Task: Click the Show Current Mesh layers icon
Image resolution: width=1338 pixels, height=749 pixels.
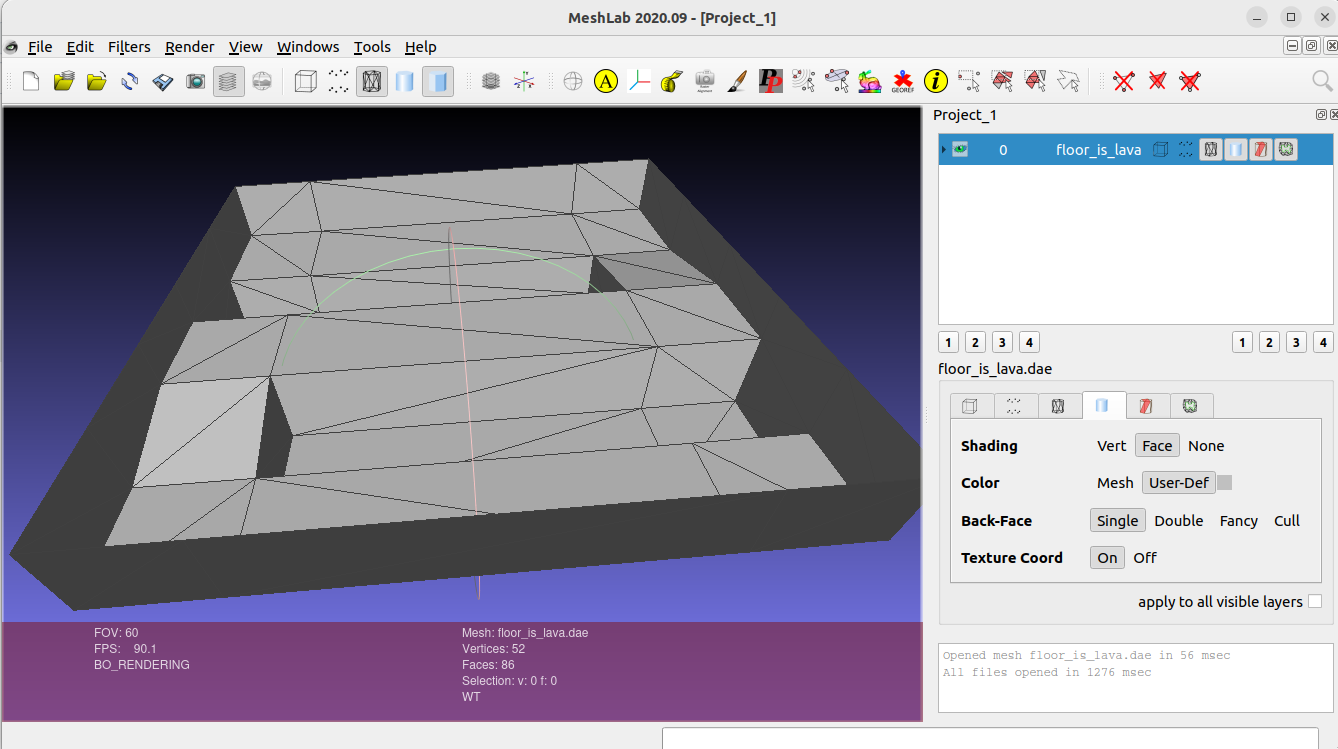Action: pos(490,81)
